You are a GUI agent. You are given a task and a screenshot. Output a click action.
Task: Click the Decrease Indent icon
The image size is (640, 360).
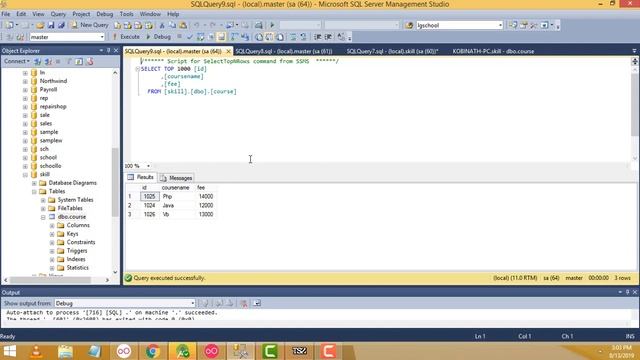(318, 37)
